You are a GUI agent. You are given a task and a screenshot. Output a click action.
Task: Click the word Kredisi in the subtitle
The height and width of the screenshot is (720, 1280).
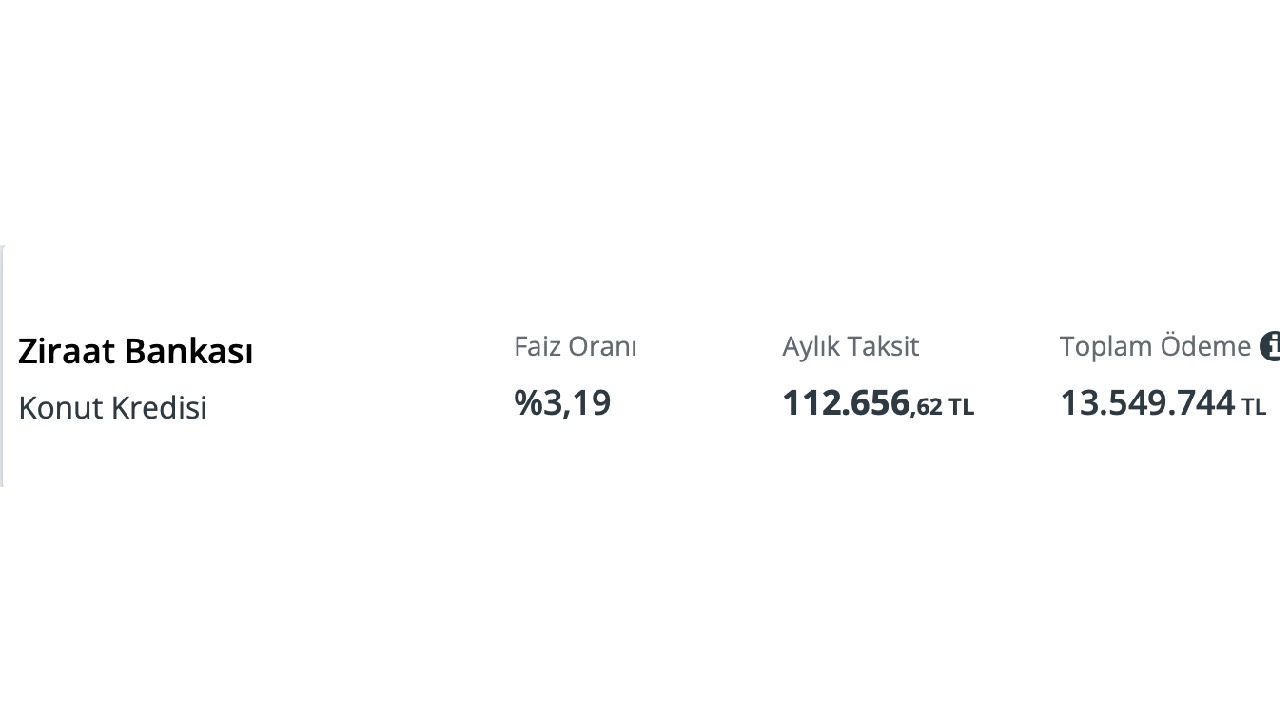[159, 408]
